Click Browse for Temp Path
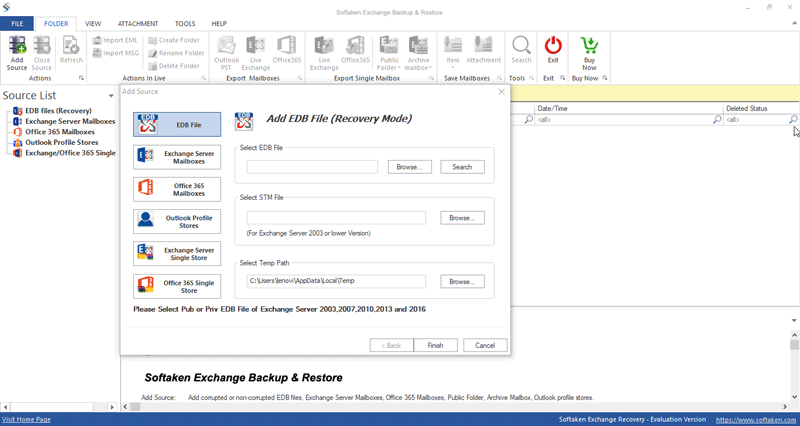 tap(462, 281)
